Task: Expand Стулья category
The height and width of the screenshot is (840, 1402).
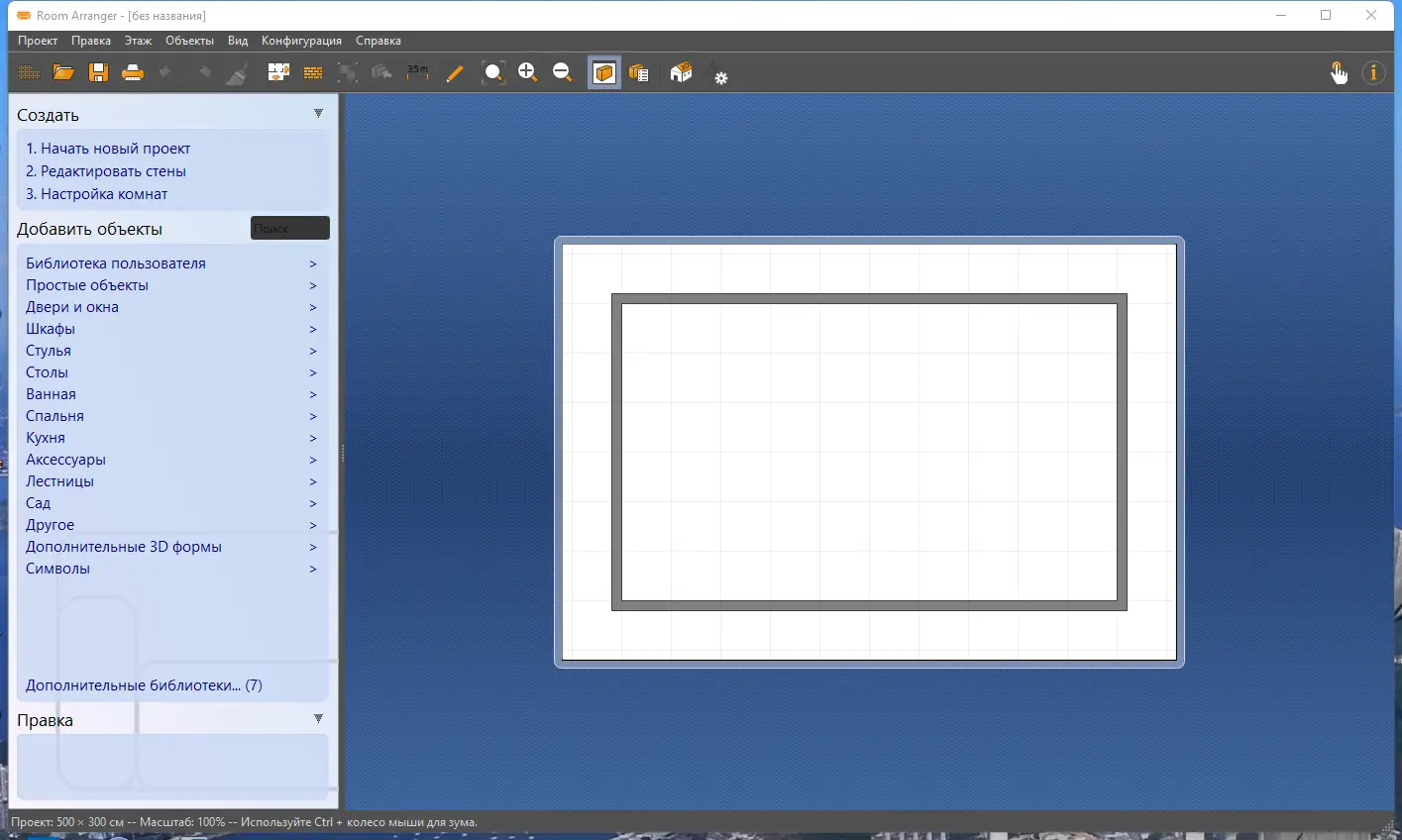Action: (x=171, y=351)
